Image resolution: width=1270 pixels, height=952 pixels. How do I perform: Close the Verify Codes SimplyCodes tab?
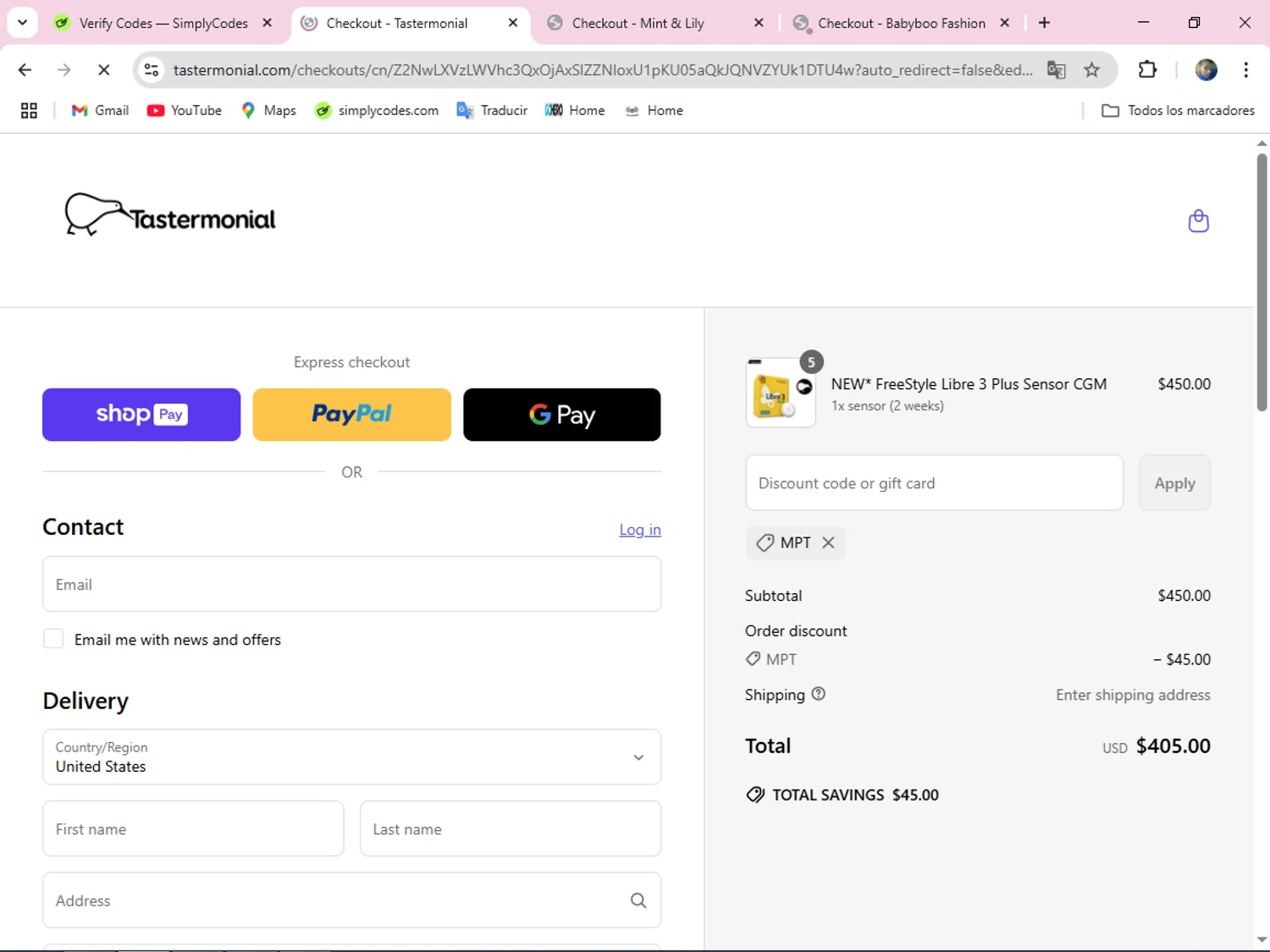(267, 23)
